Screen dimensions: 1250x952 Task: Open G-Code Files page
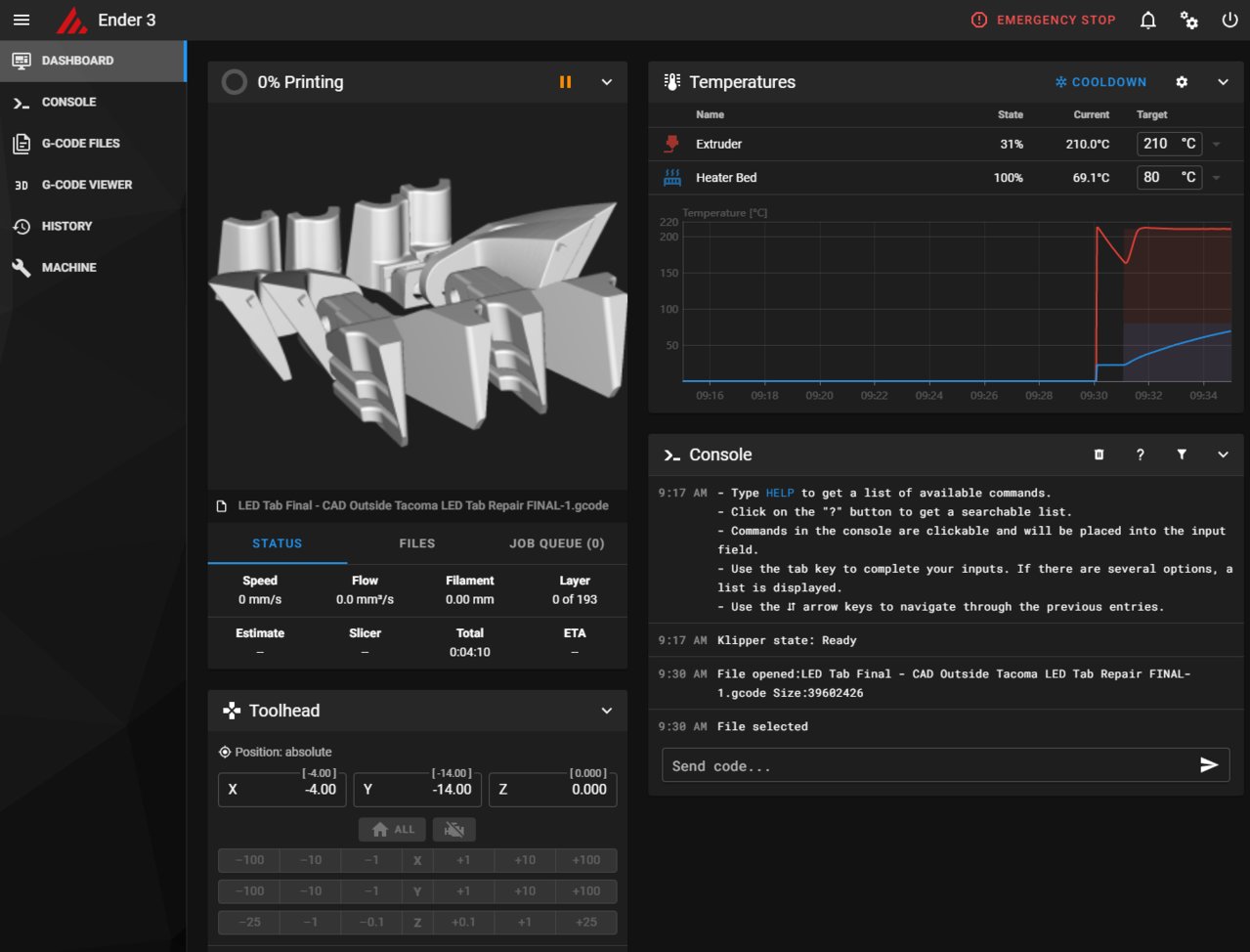93,143
